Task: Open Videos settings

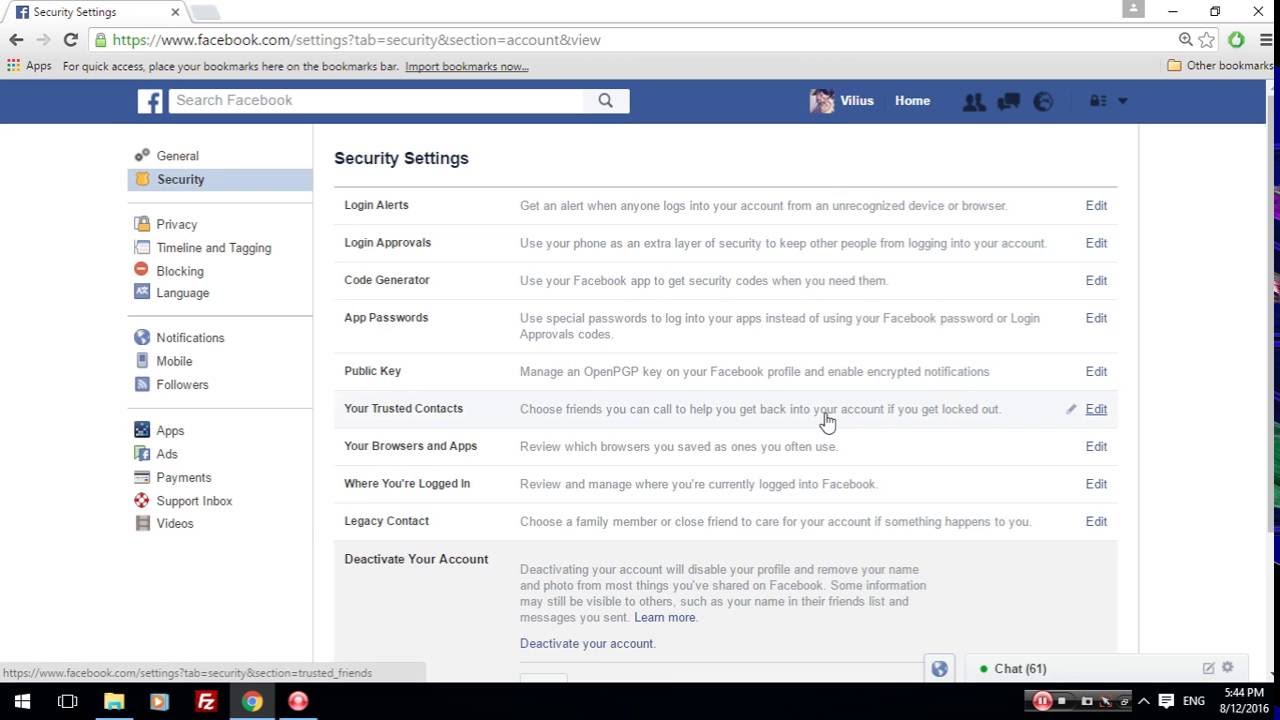Action: 175,524
